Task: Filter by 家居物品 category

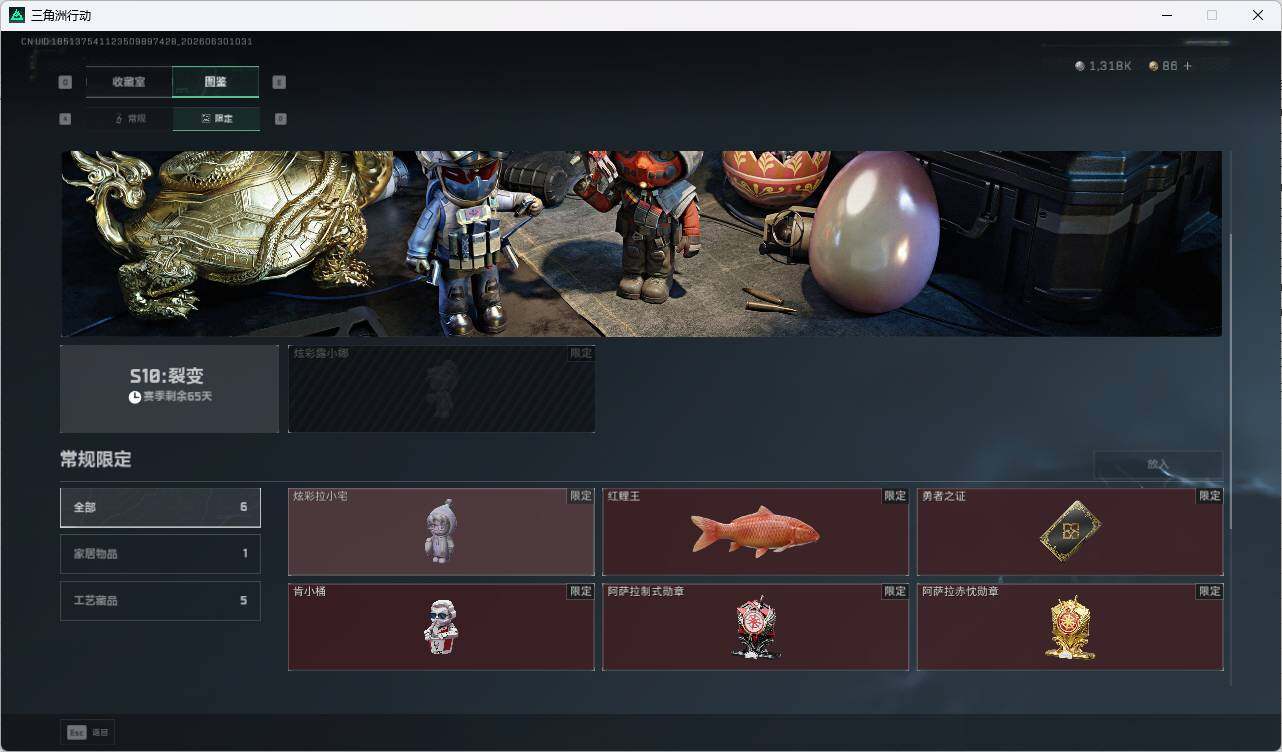Action: click(160, 554)
